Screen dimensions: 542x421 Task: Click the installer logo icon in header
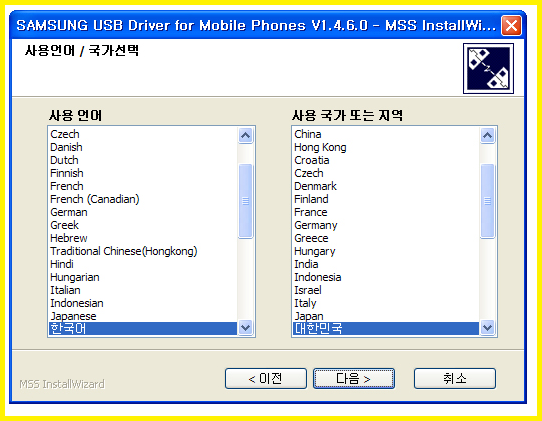click(x=488, y=68)
